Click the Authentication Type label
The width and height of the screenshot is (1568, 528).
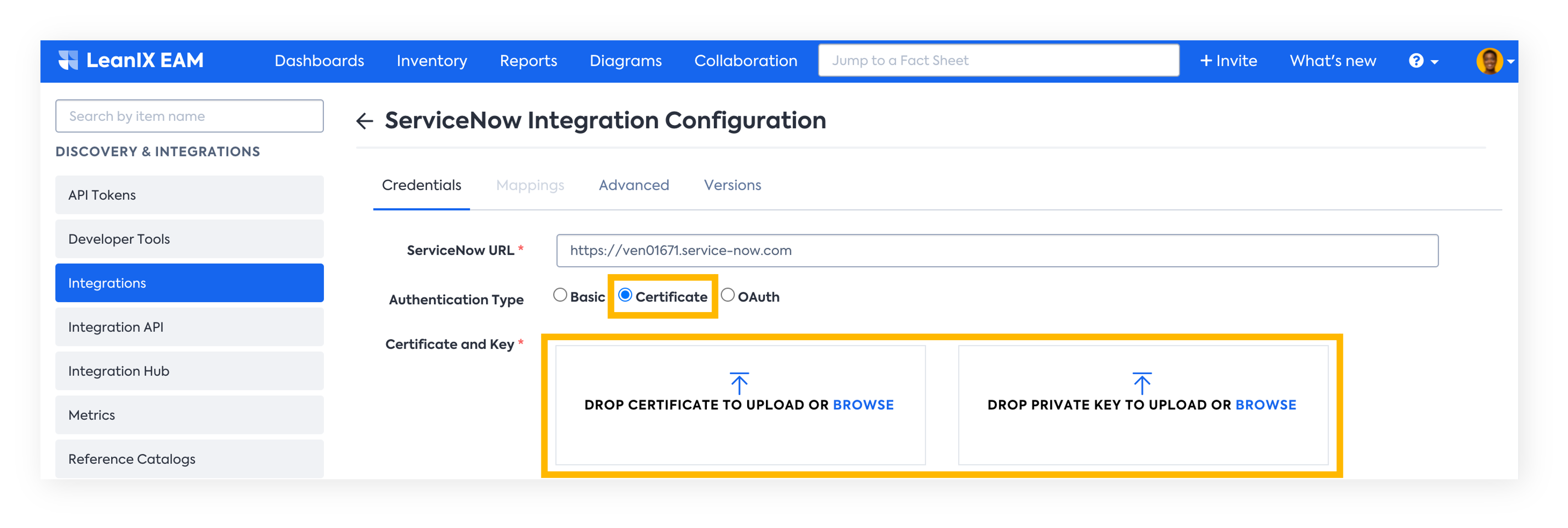point(456,300)
